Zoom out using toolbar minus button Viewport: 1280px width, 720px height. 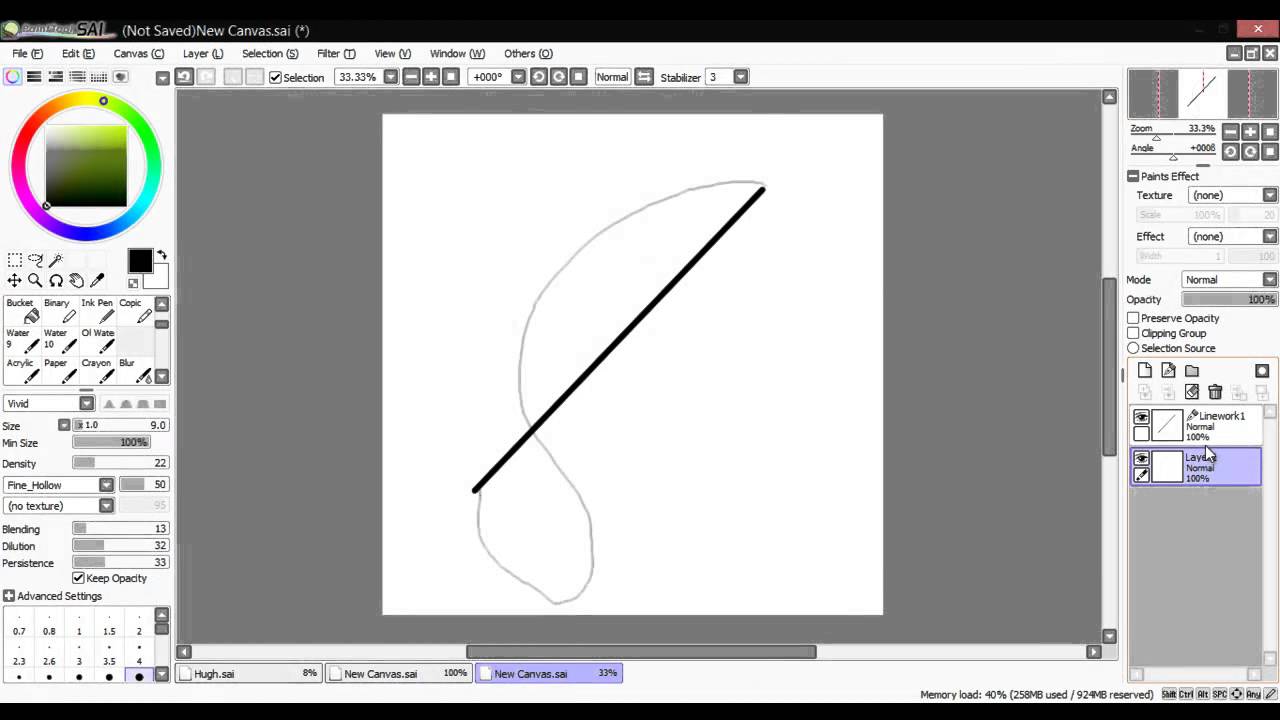click(411, 77)
